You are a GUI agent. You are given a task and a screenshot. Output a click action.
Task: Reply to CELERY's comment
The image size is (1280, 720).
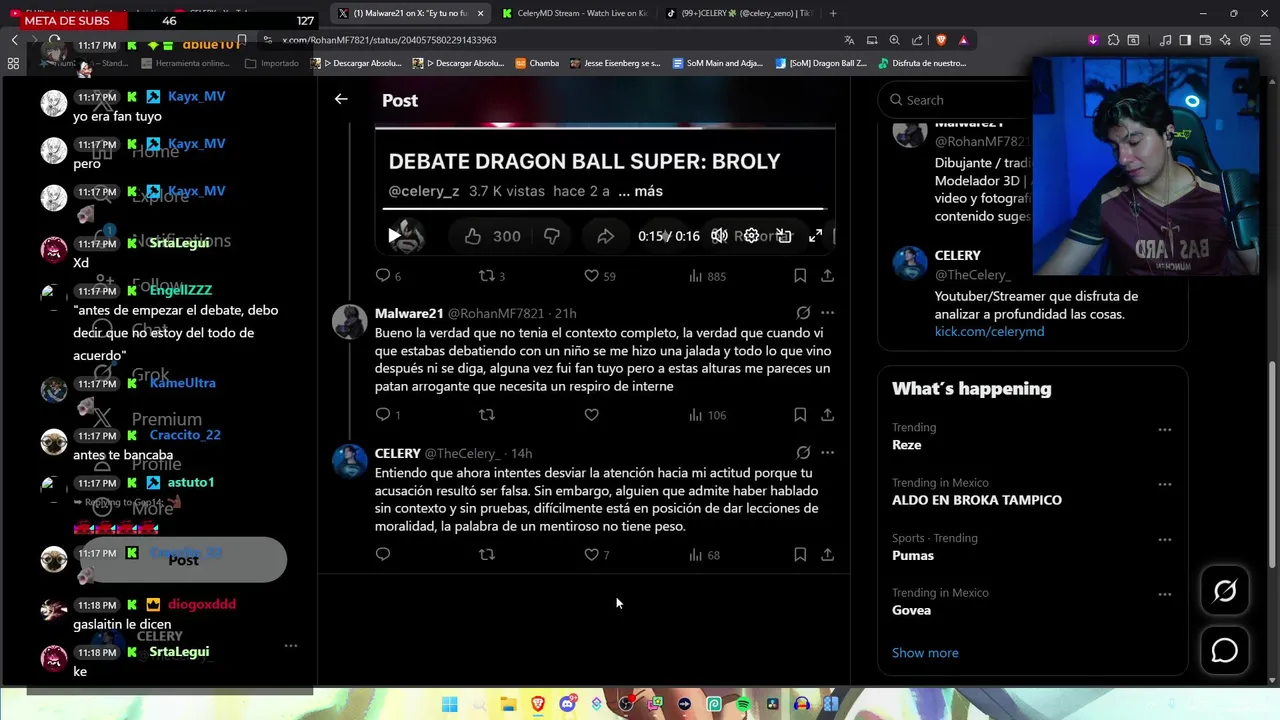point(383,554)
